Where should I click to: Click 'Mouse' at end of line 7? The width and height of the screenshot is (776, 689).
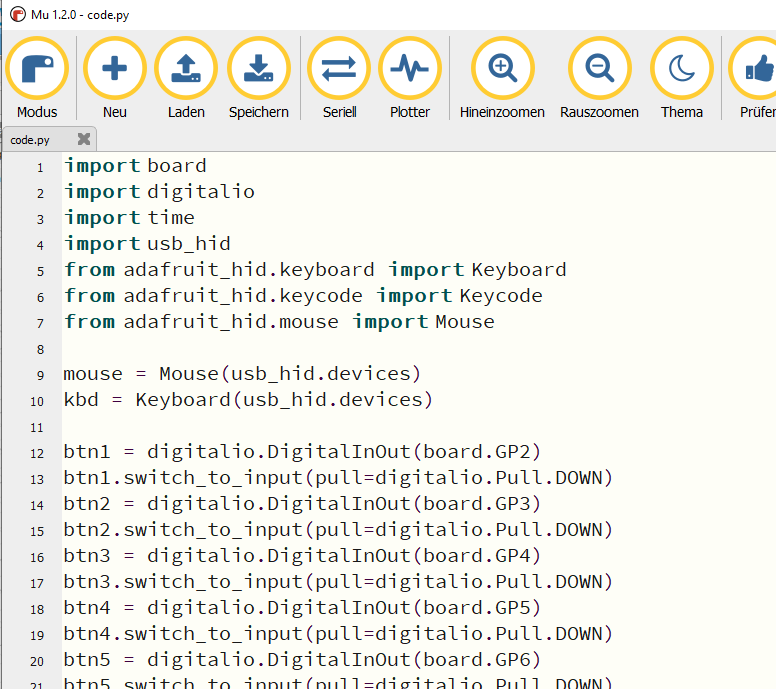tap(465, 322)
